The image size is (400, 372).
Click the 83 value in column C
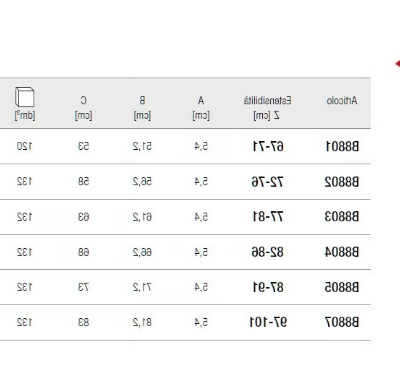click(x=84, y=322)
